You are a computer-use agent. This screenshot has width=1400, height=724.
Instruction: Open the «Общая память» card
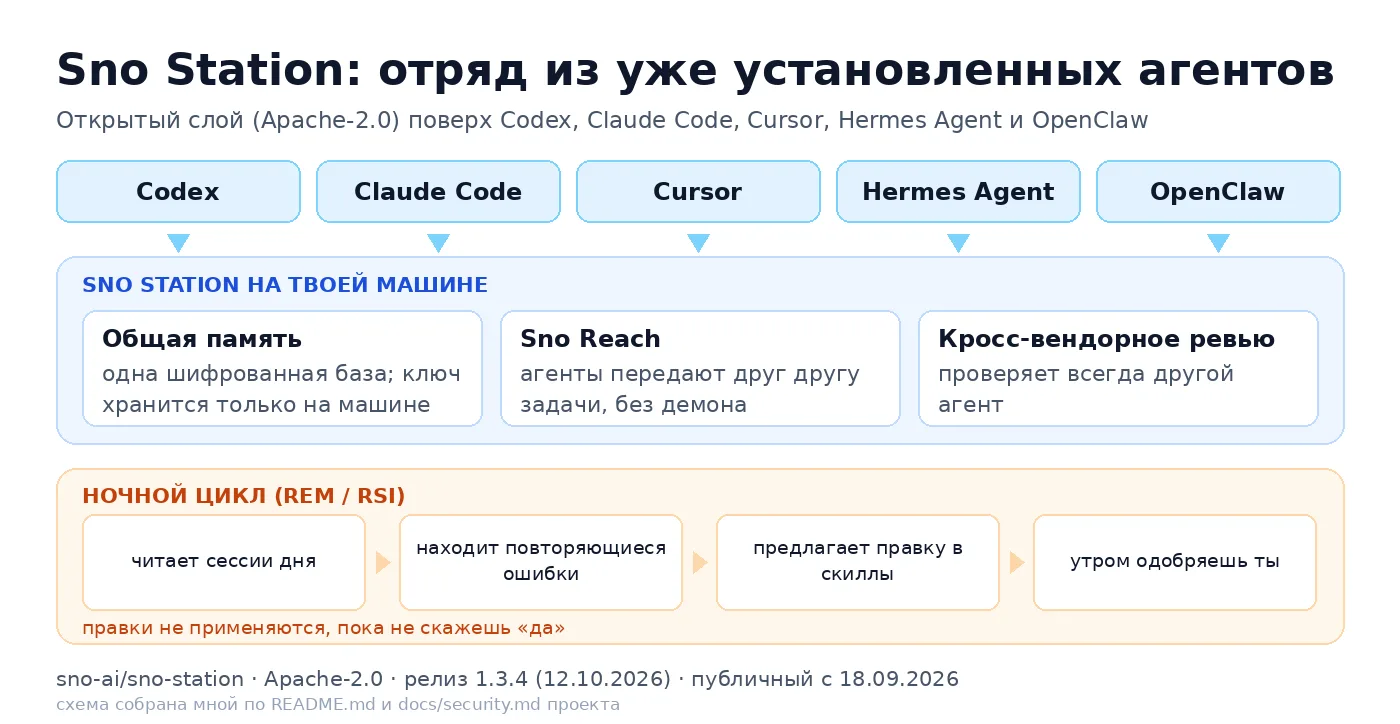click(x=282, y=368)
